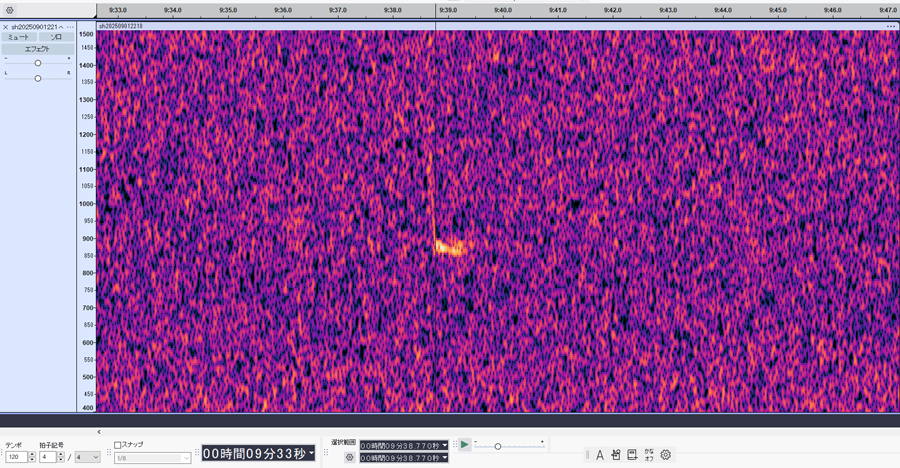Open the snap interval 1/8 dropdown
The height and width of the screenshot is (468, 900).
coord(152,458)
